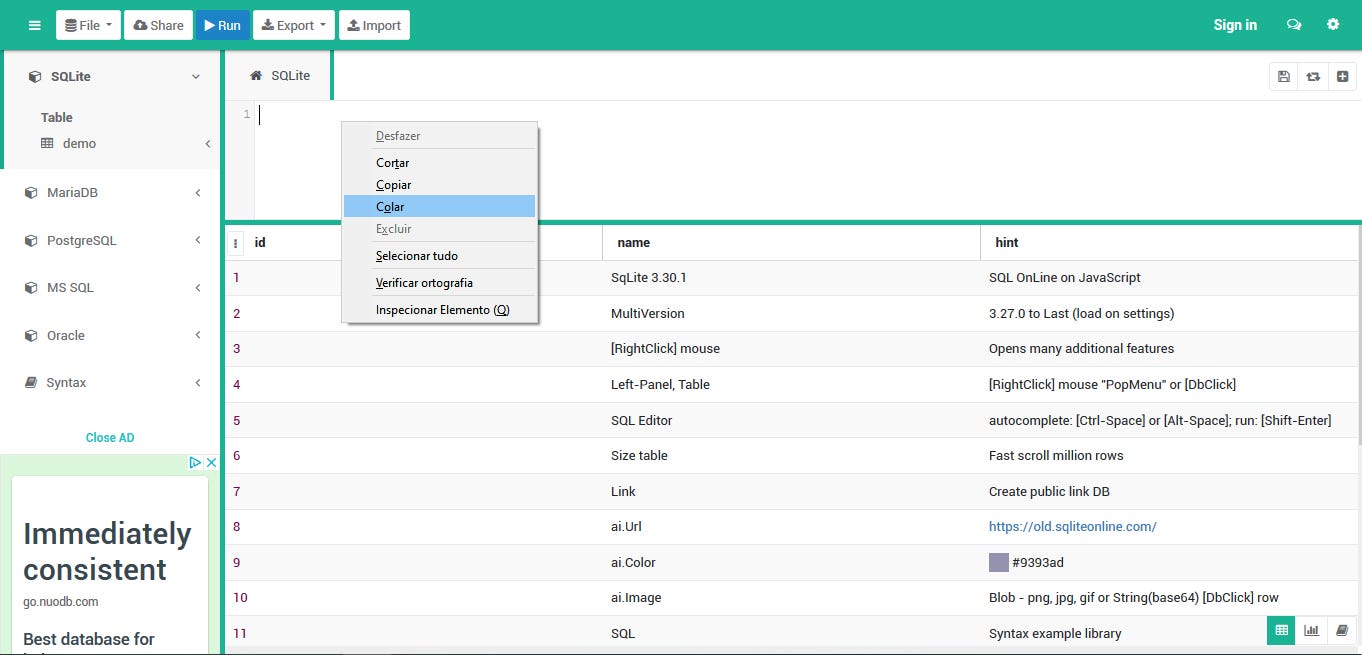Open the File dropdown menu
This screenshot has width=1362, height=655.
point(88,25)
